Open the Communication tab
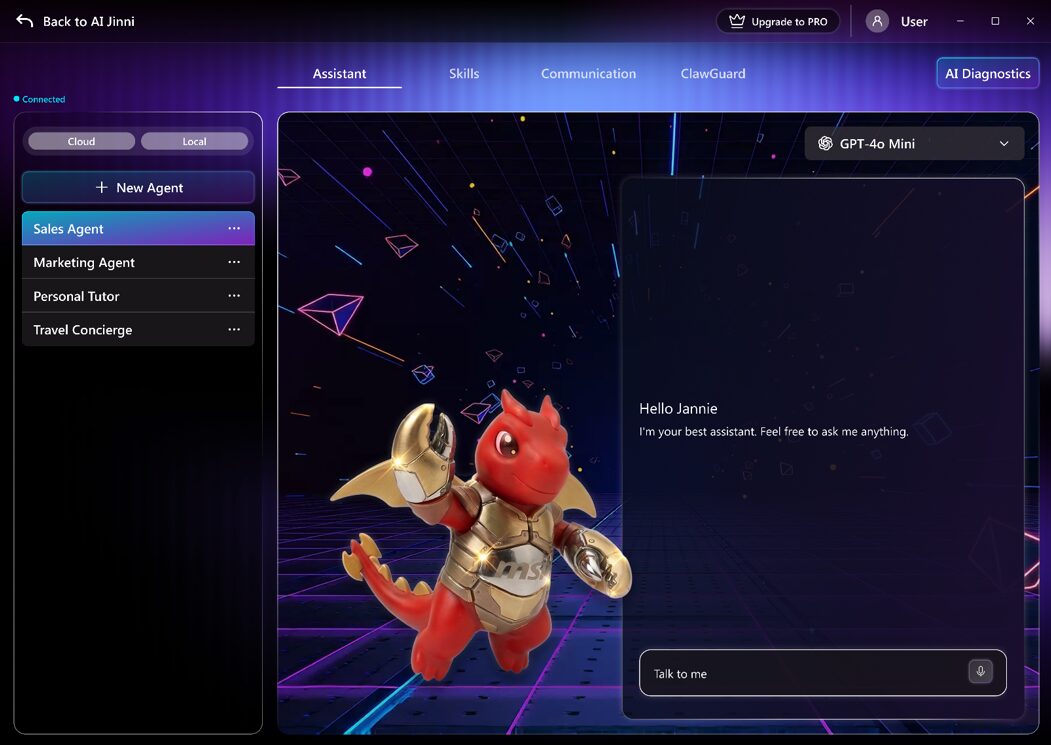The image size is (1051, 745). (x=589, y=74)
